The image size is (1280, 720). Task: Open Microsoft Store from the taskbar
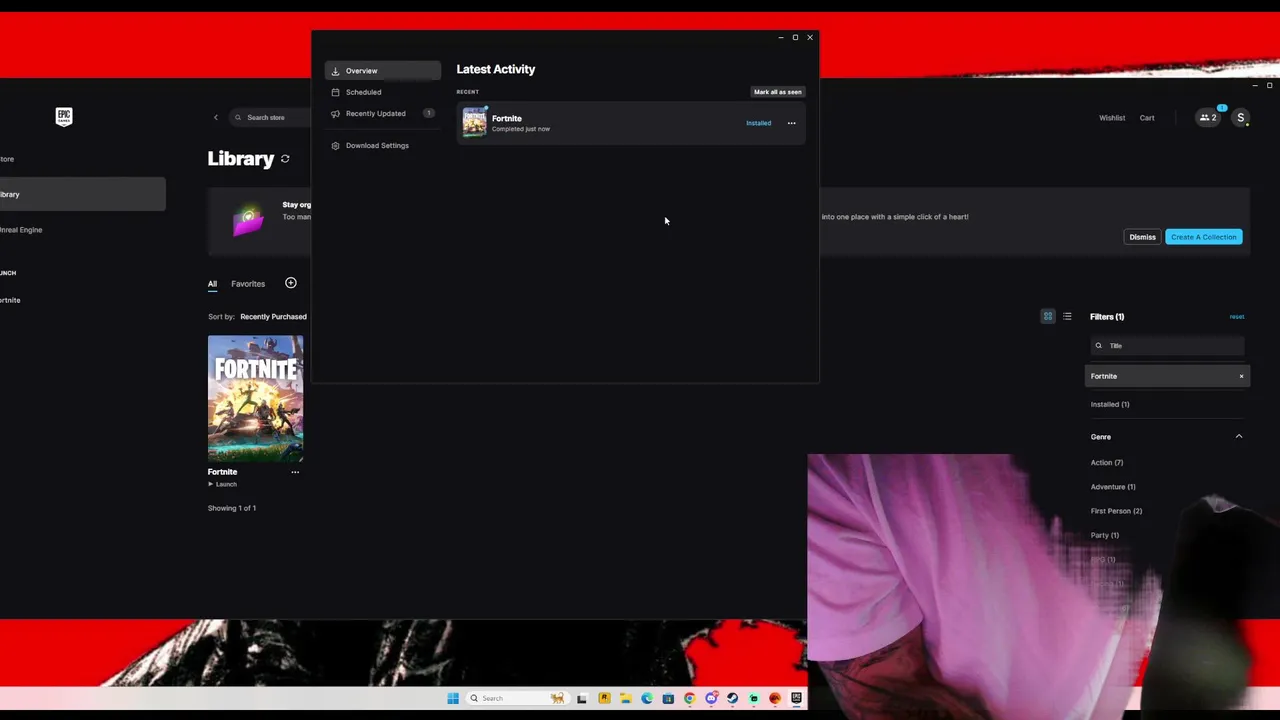[668, 698]
